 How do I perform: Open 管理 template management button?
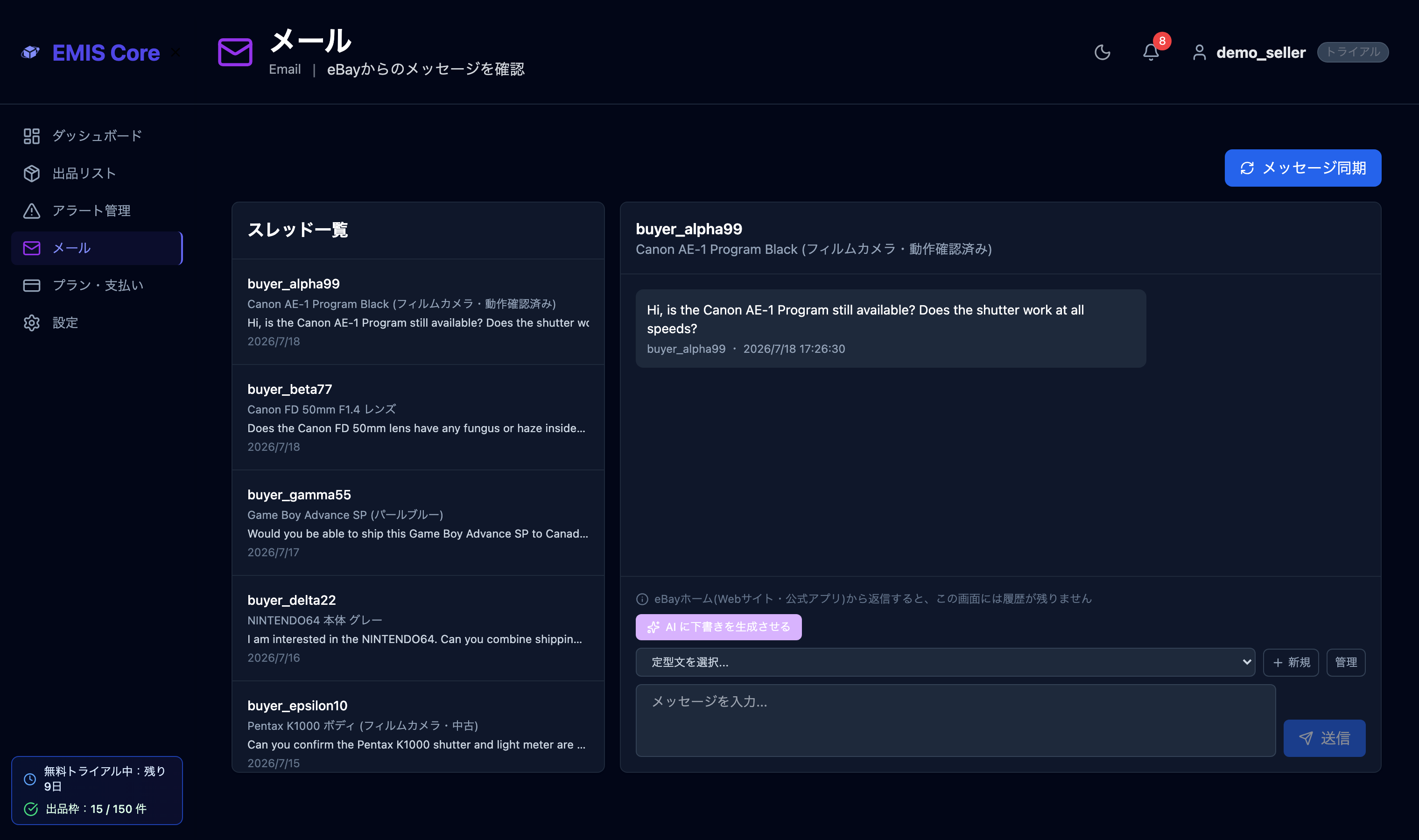[x=1345, y=662]
